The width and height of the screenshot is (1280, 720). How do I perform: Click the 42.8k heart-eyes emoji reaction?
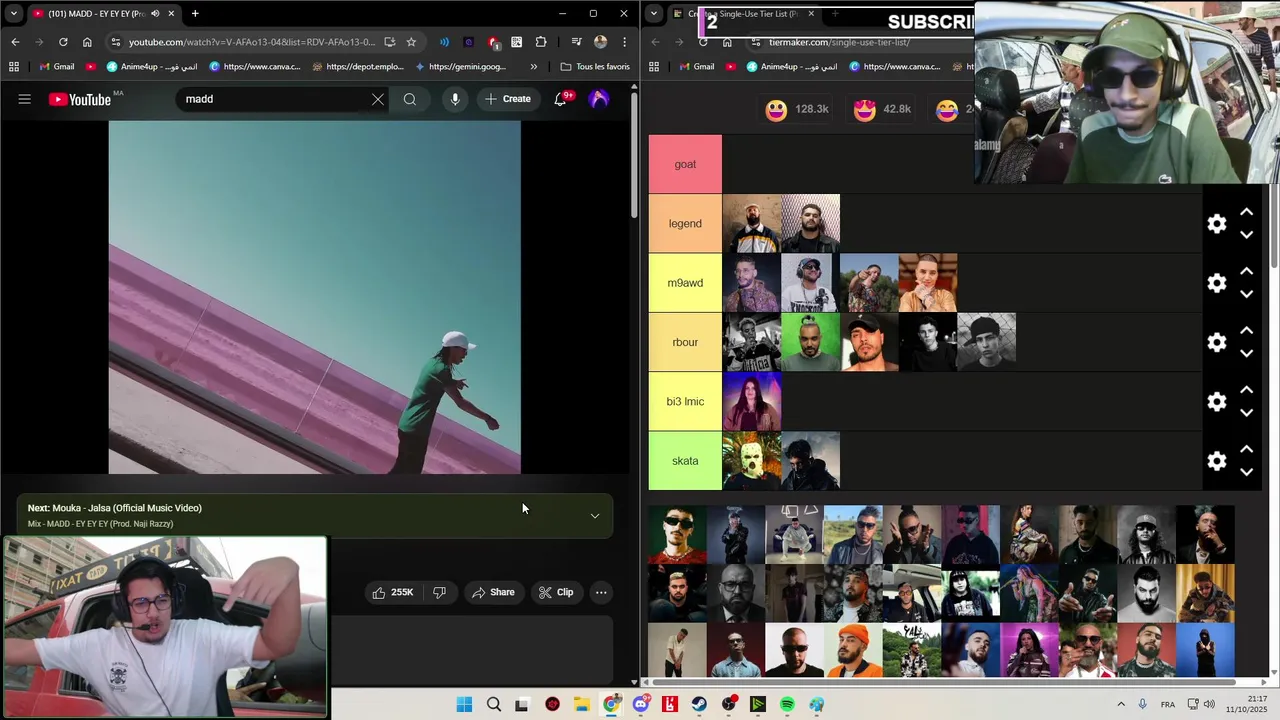pos(883,109)
